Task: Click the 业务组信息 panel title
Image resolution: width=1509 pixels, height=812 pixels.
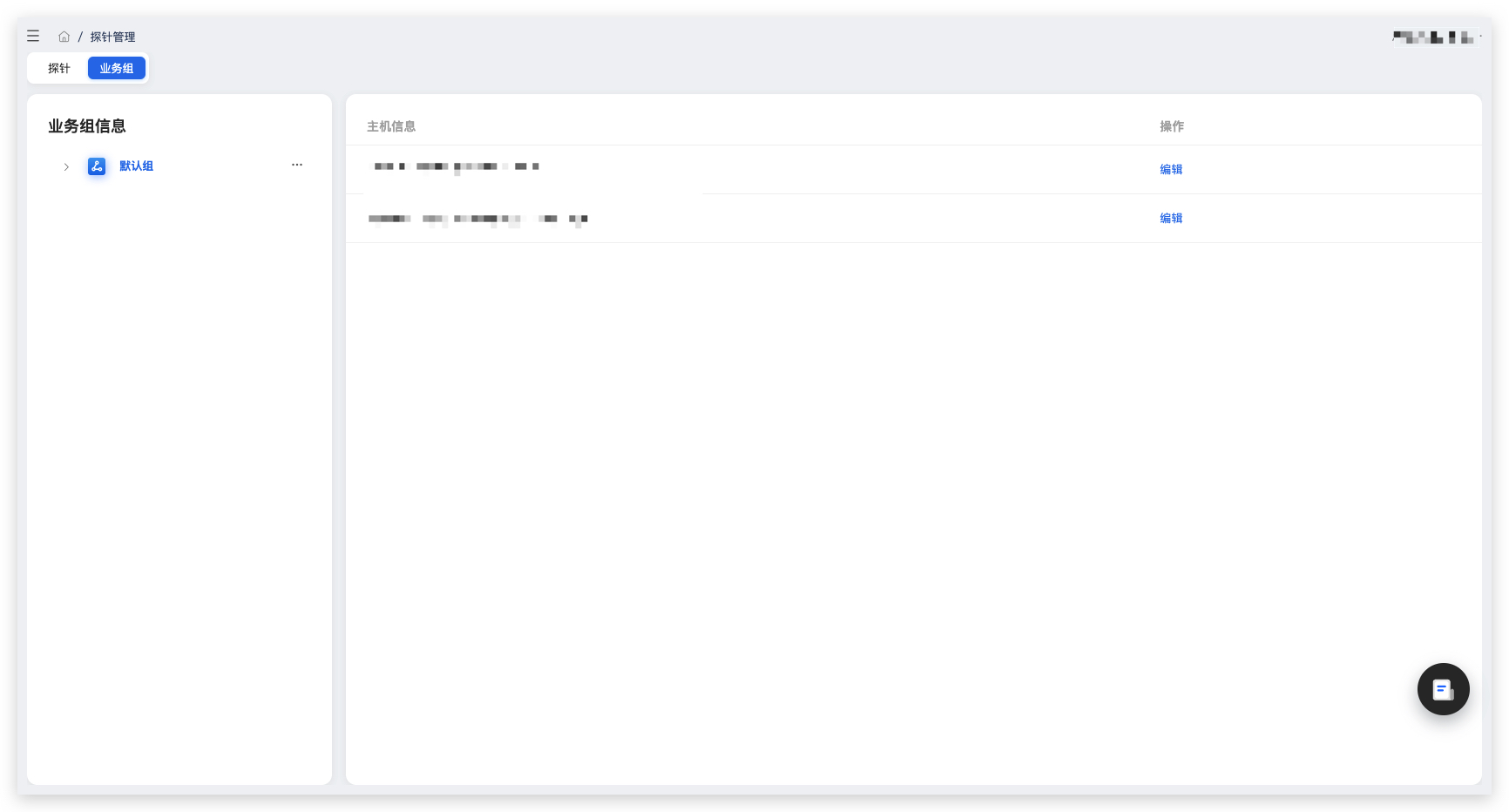Action: tap(86, 126)
